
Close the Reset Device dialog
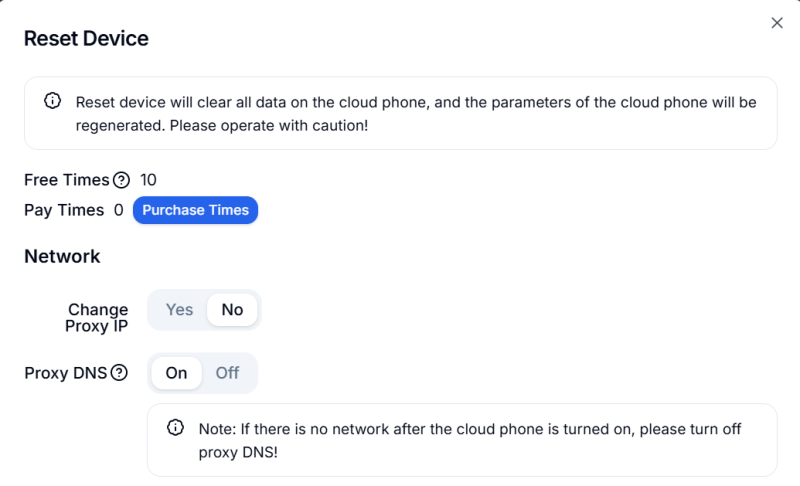click(777, 23)
